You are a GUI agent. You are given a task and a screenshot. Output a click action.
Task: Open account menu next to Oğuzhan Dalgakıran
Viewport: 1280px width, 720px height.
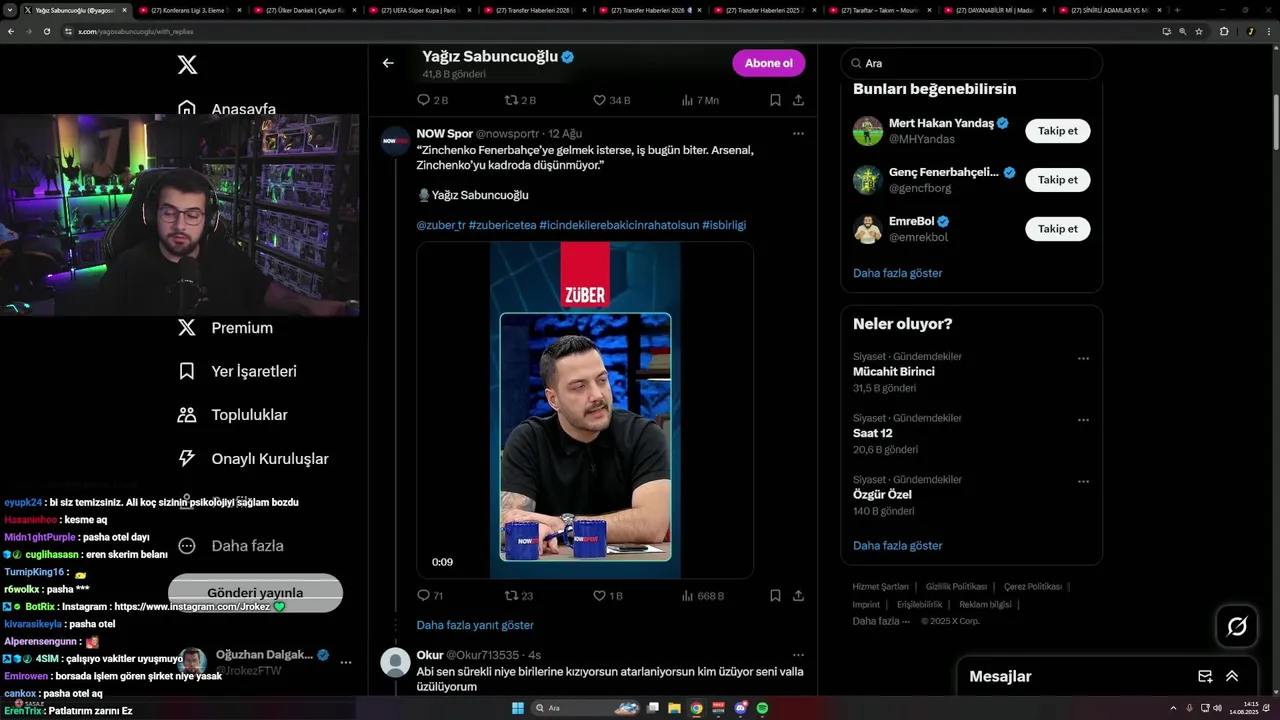tap(345, 662)
